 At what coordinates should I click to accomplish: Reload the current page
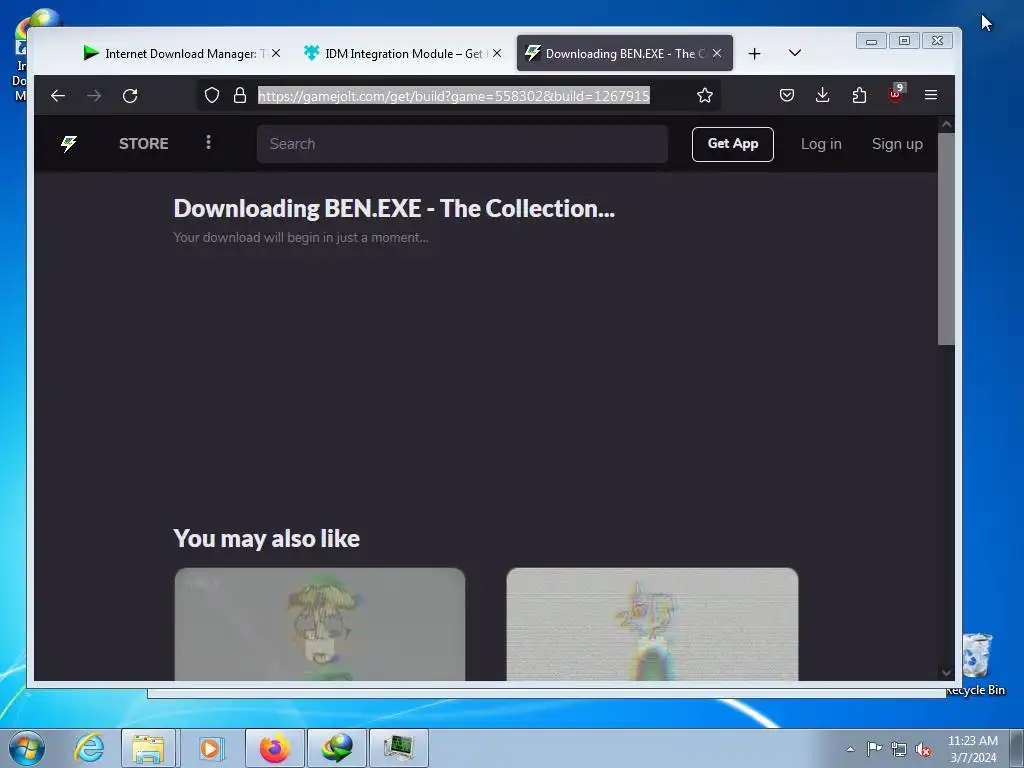coord(130,96)
